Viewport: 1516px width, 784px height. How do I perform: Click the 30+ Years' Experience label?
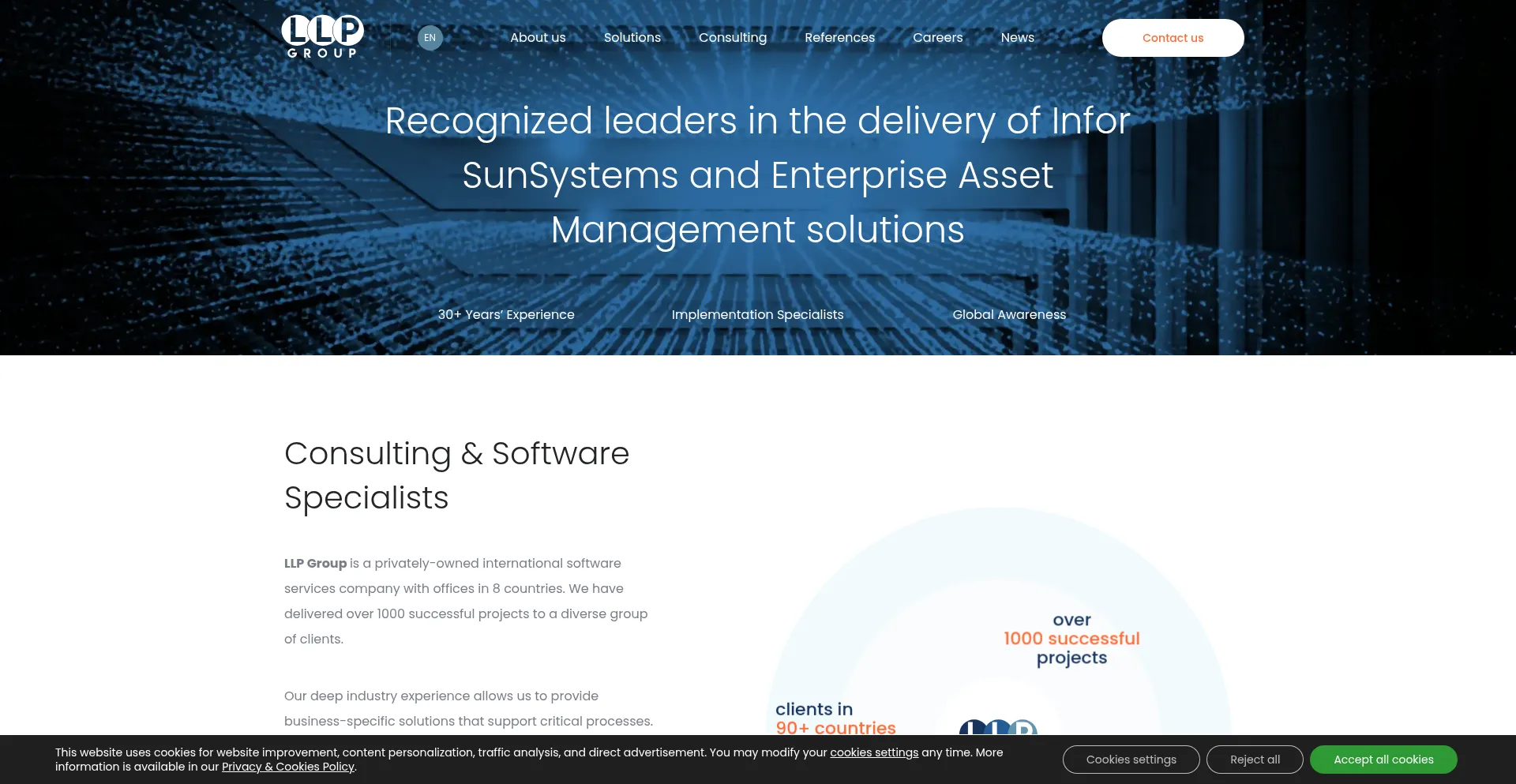coord(506,314)
